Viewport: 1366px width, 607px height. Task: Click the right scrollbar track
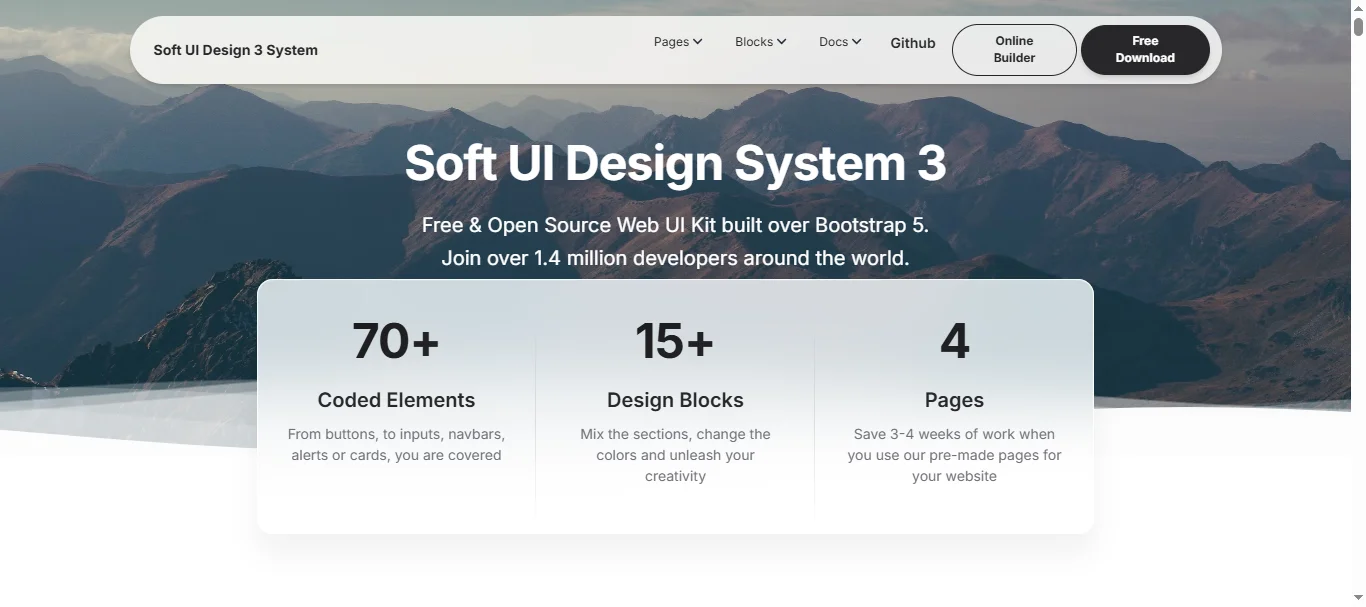click(x=1359, y=300)
